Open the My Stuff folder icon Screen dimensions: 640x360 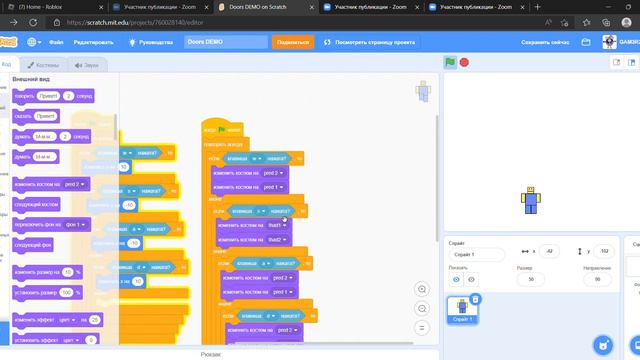(586, 42)
